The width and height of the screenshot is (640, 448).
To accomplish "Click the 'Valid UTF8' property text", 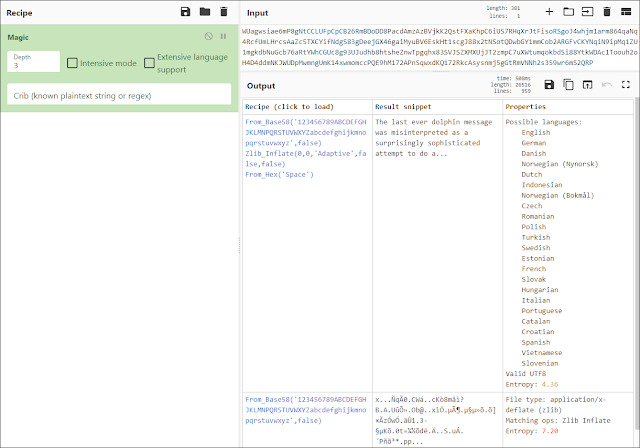I will pos(526,374).
